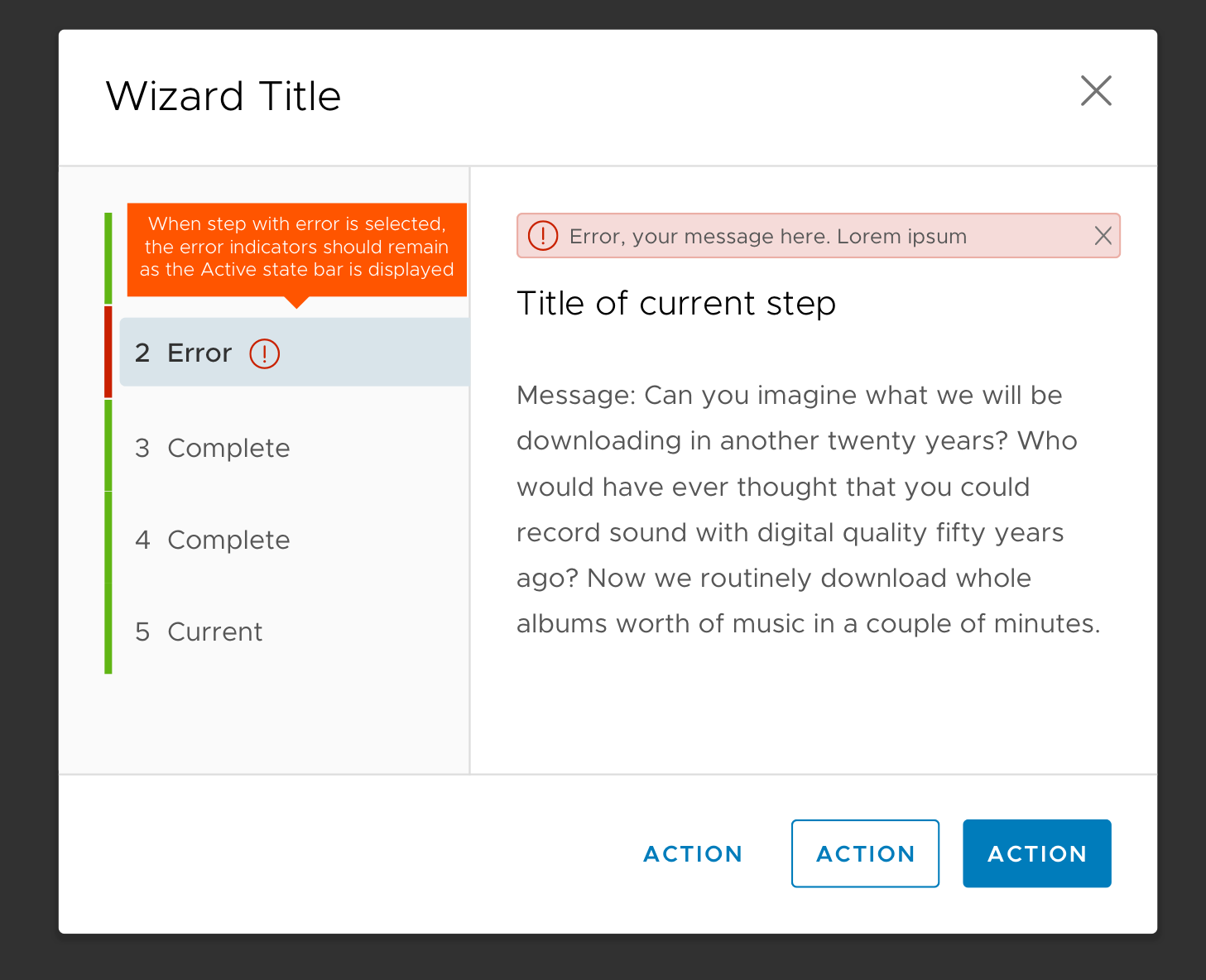The width and height of the screenshot is (1206, 980).
Task: Click the leftmost text-only ACTION link
Action: click(x=692, y=853)
